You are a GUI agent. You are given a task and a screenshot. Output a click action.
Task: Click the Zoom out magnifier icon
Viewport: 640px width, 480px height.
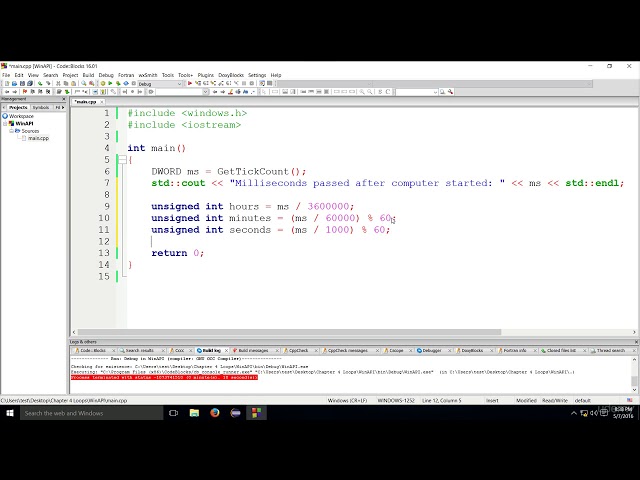[x=369, y=92]
